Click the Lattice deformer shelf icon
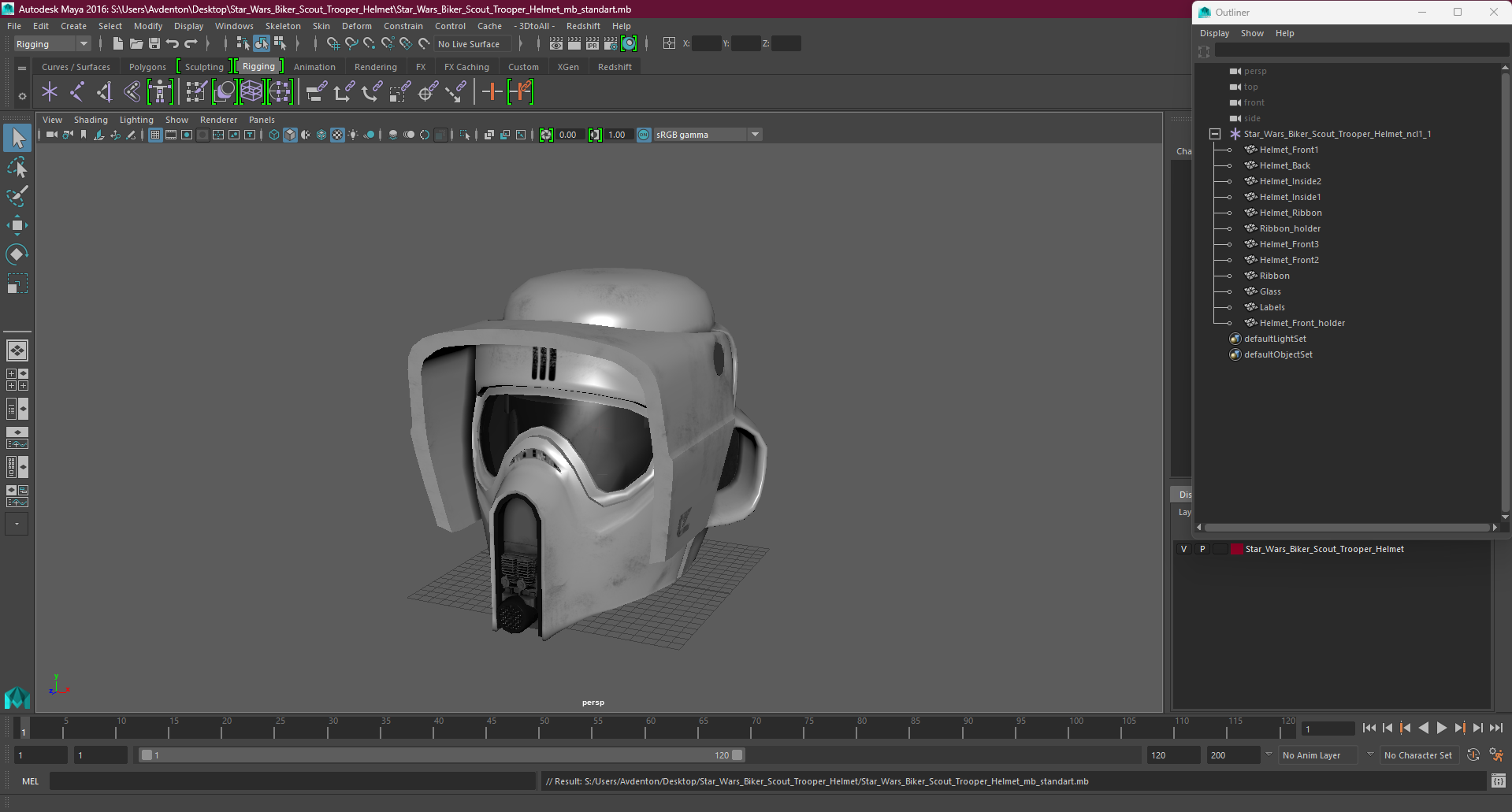Image resolution: width=1512 pixels, height=812 pixels. 251,92
